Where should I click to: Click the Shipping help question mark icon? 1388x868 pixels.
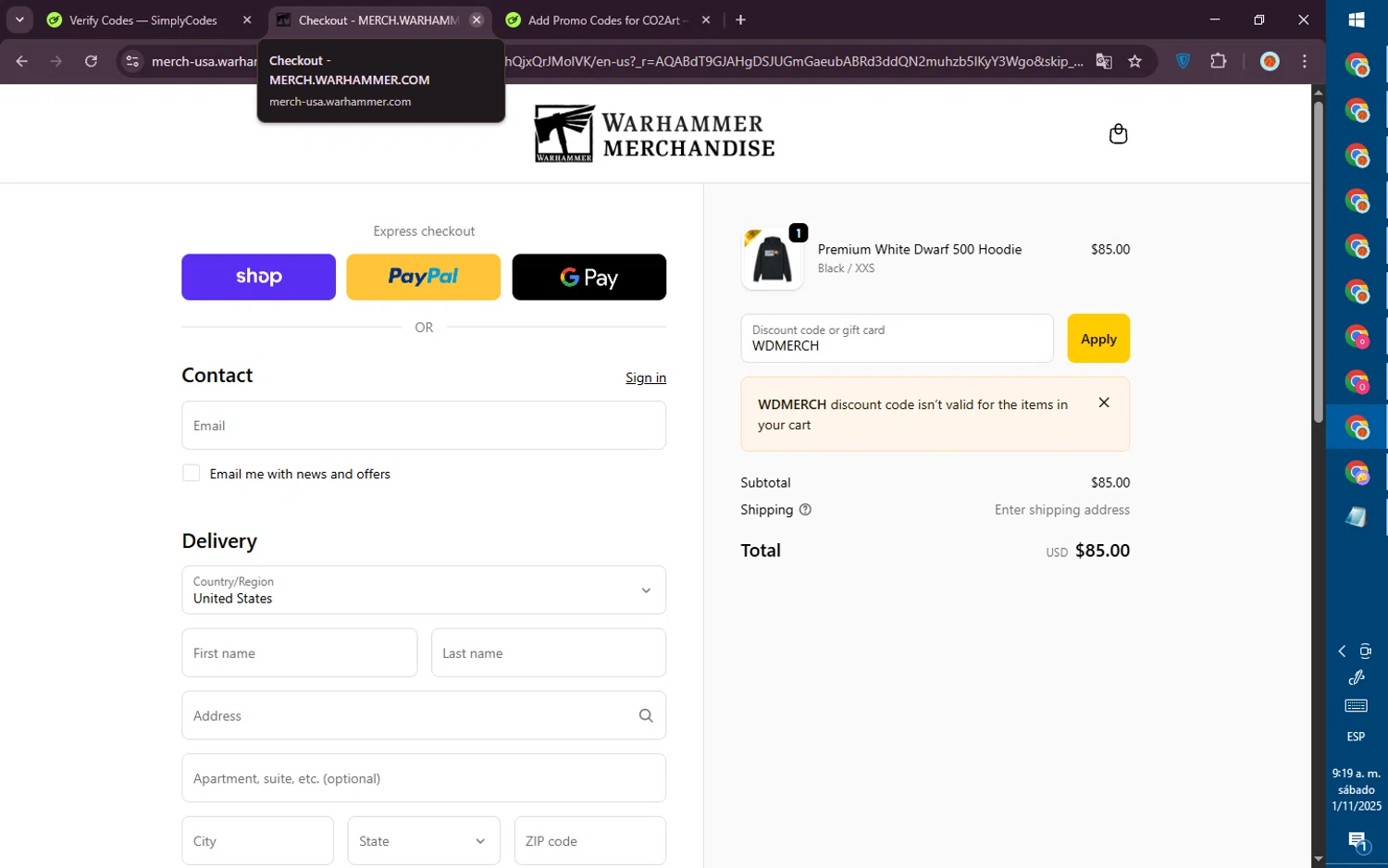click(x=805, y=510)
